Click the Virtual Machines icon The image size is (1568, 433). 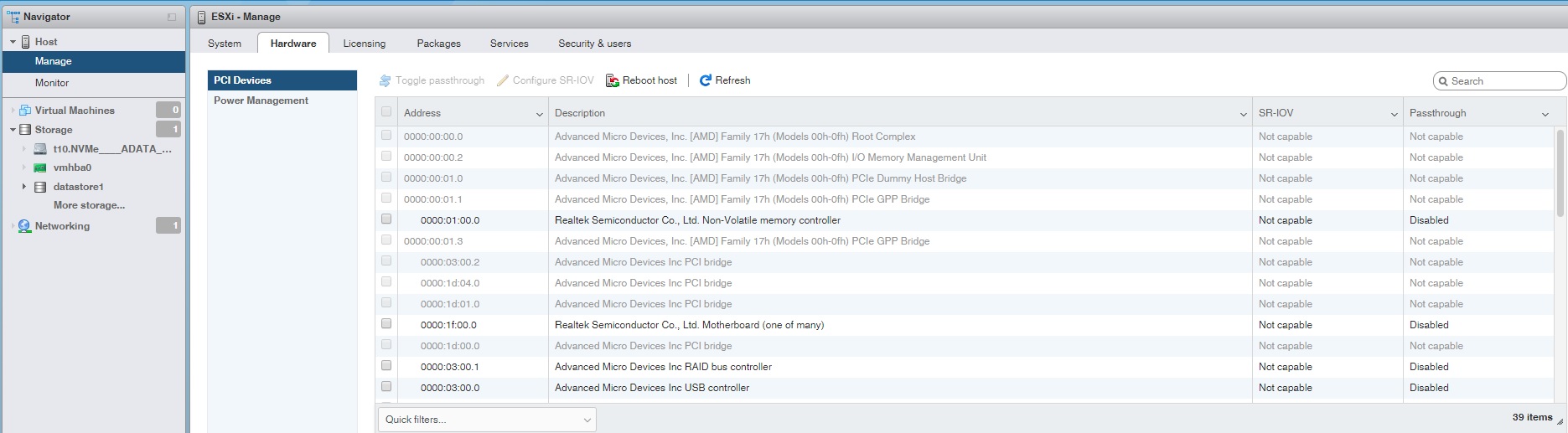pyautogui.click(x=25, y=110)
